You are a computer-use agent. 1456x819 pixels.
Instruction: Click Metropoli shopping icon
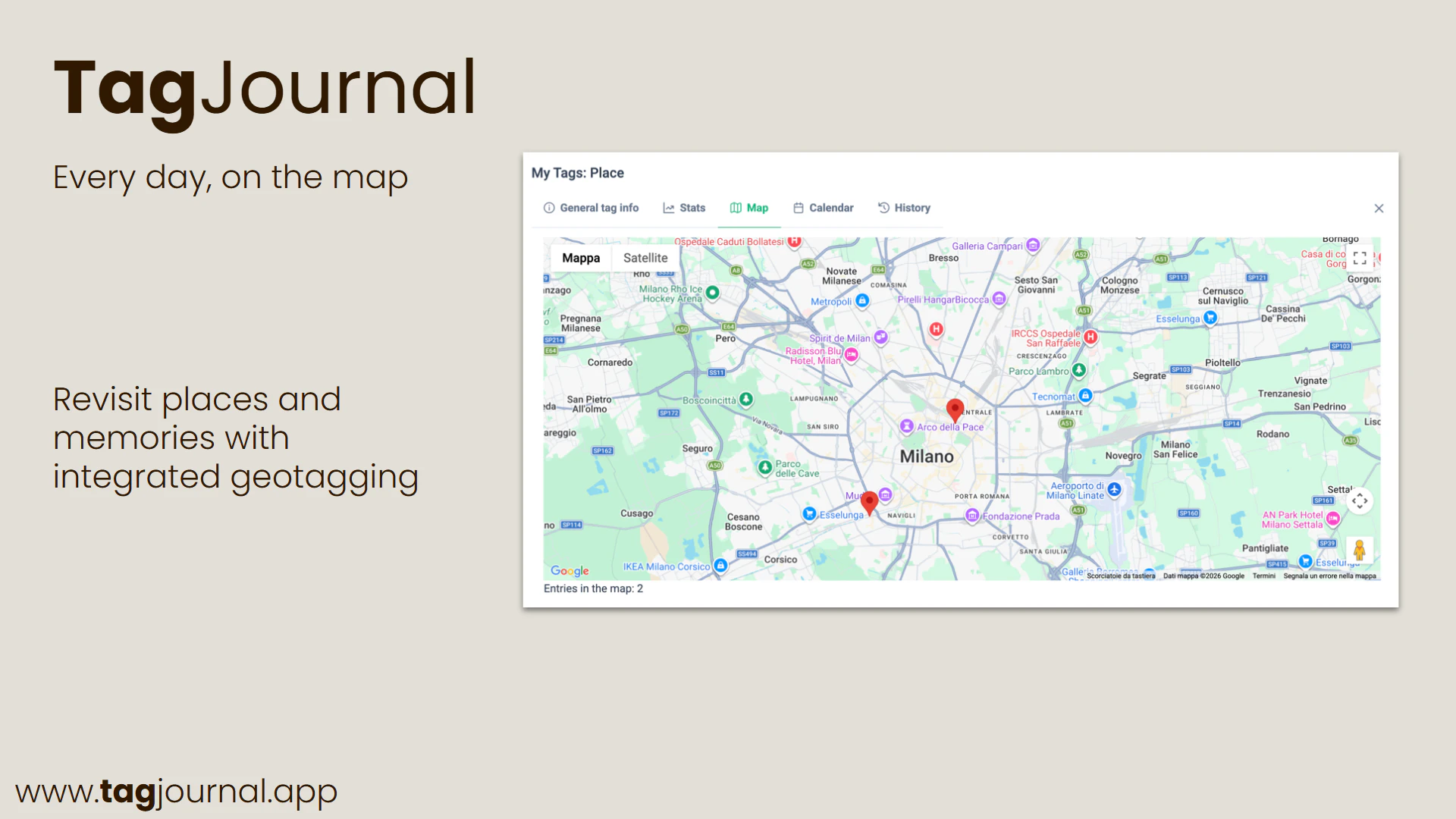(x=862, y=300)
